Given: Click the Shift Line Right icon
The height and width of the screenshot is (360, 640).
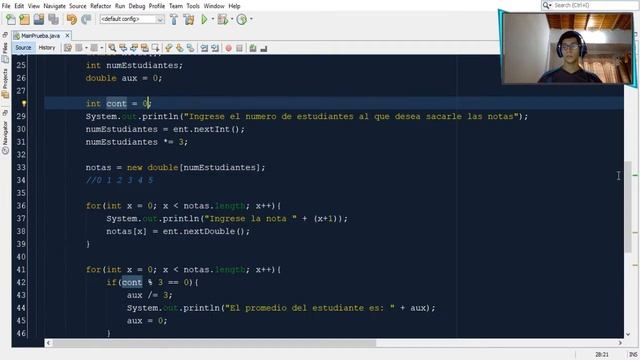Looking at the screenshot, I should point(215,48).
